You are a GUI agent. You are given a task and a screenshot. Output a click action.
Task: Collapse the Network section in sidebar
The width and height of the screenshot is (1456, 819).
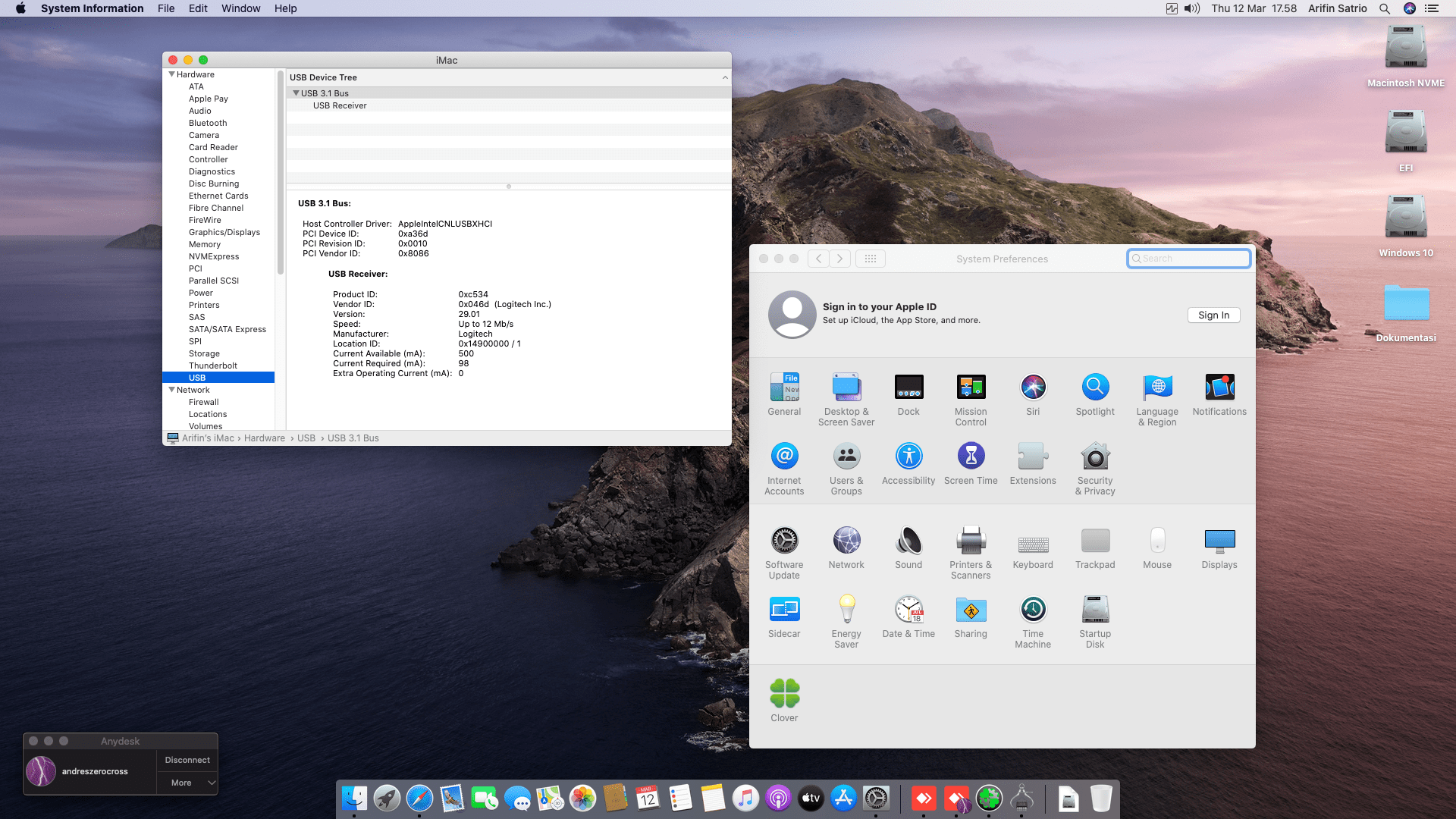pyautogui.click(x=172, y=390)
